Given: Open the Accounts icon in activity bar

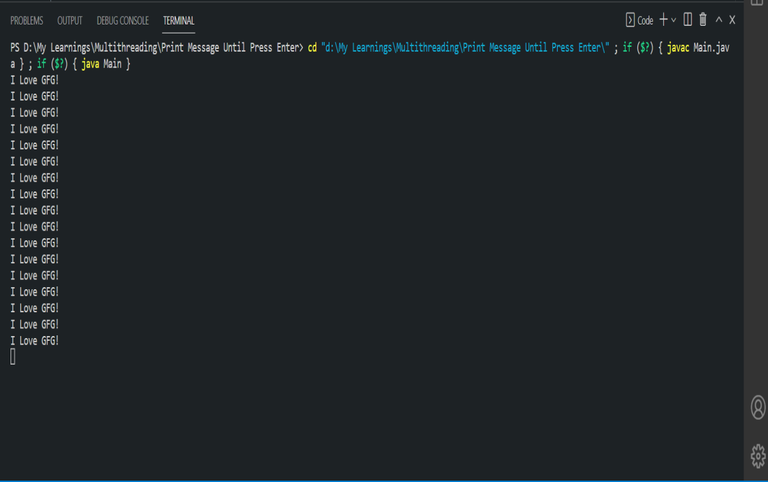Looking at the screenshot, I should [x=757, y=407].
